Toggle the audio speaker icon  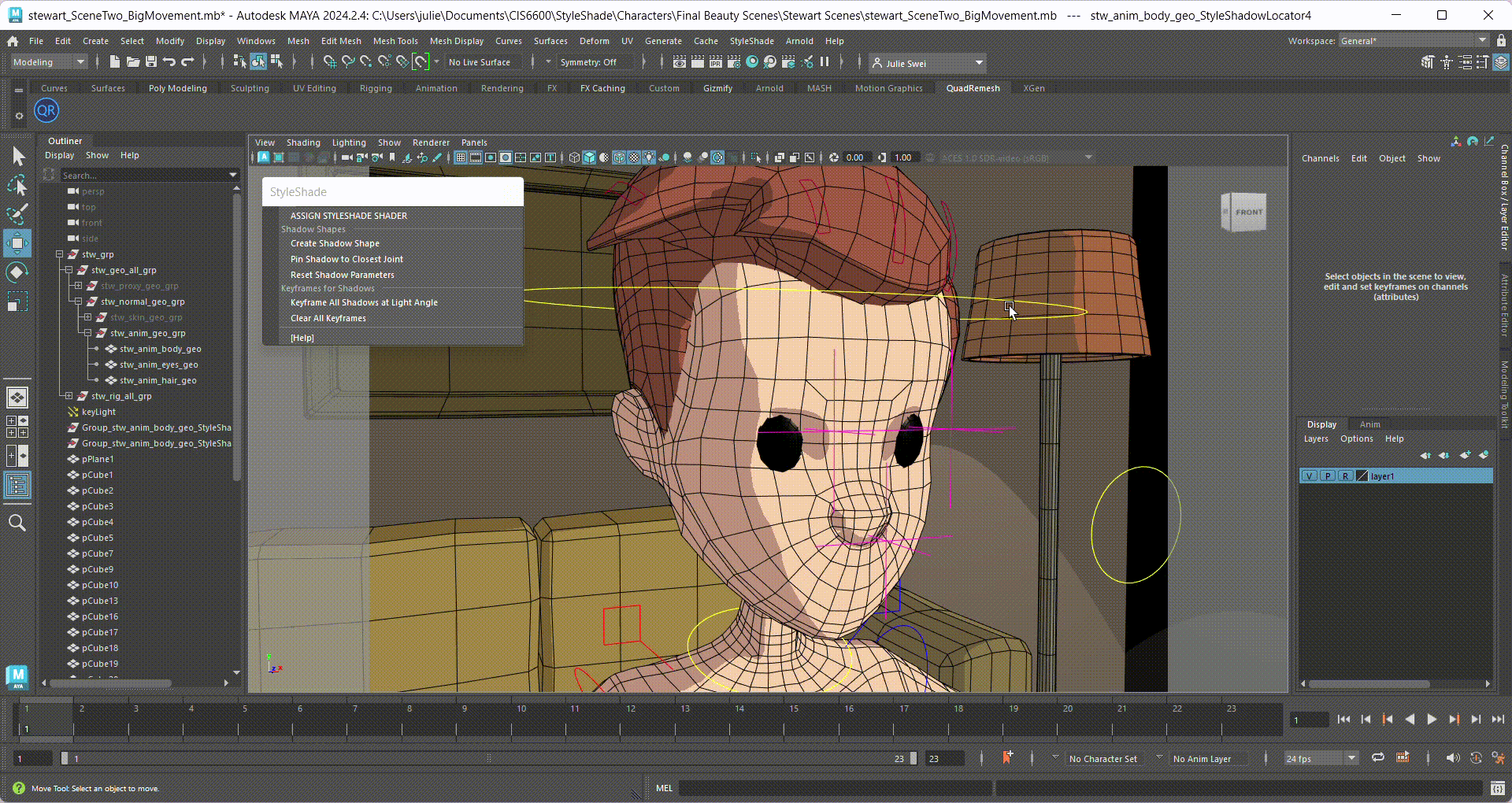(1453, 757)
